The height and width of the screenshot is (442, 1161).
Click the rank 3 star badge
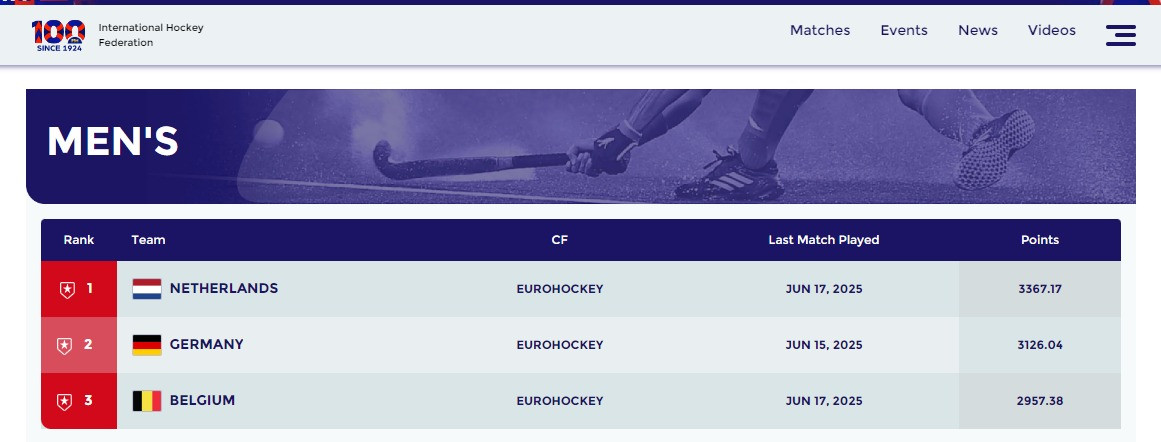[x=64, y=401]
